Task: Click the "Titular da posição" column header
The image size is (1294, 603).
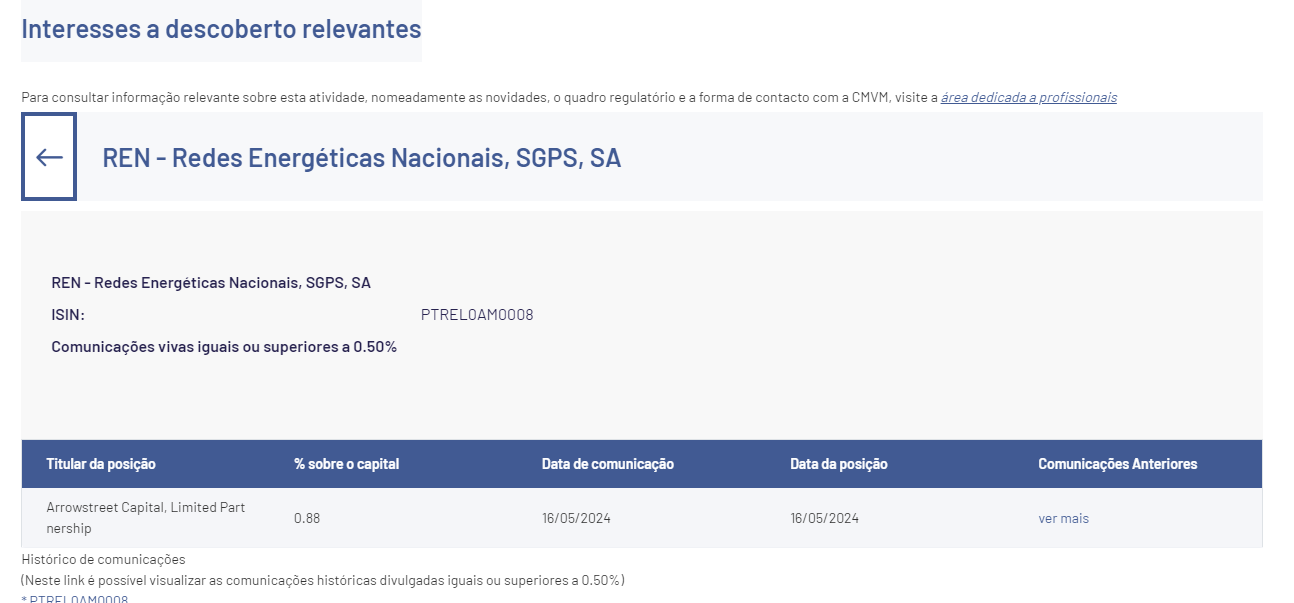Action: coord(101,464)
